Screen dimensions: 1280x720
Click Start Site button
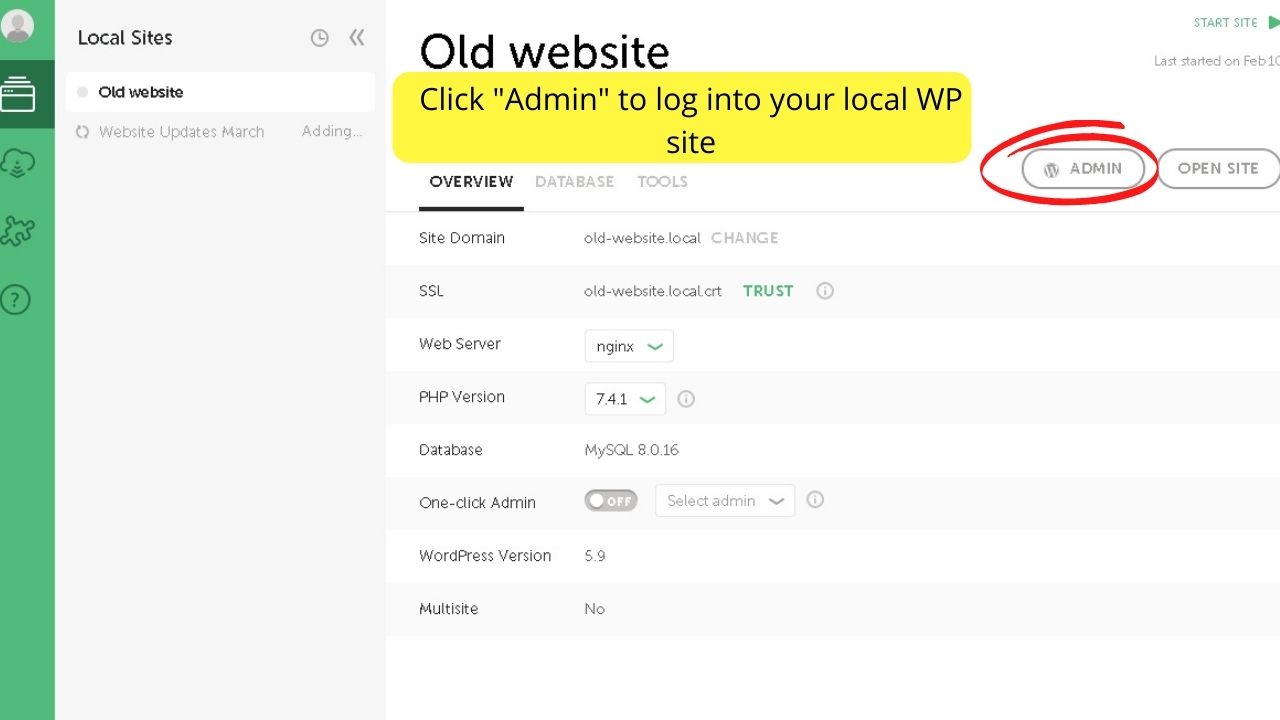coord(1236,23)
